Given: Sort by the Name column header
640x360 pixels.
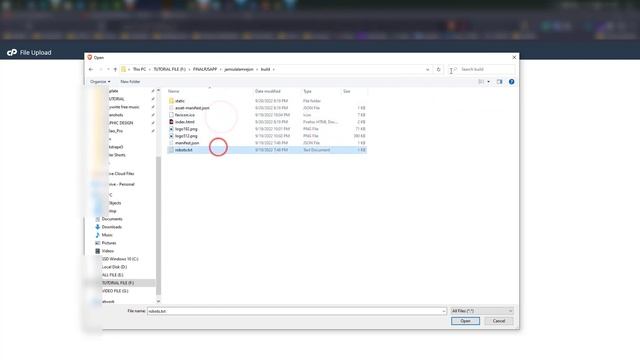Looking at the screenshot, I should [173, 91].
